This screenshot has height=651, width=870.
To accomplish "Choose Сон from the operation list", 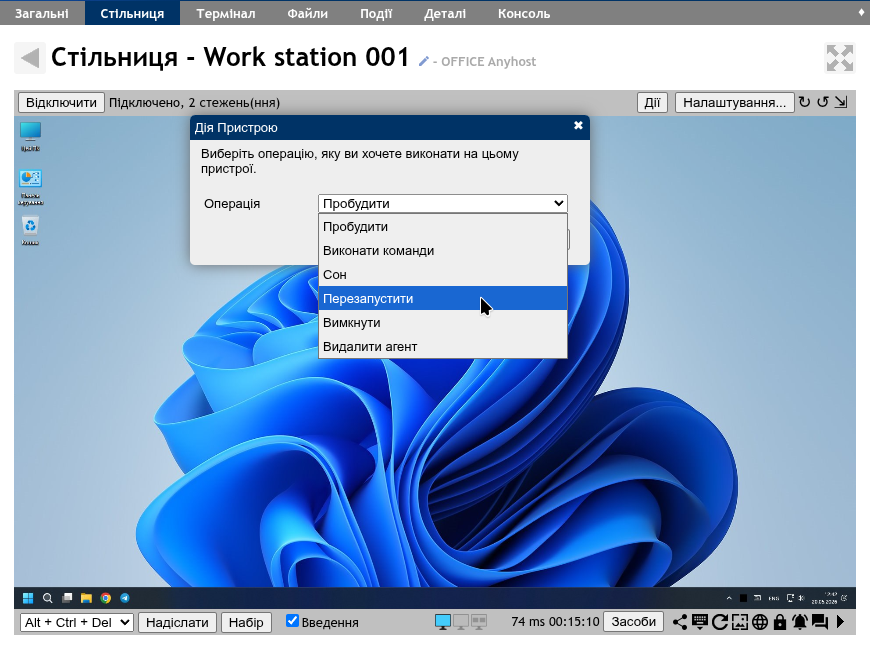I will point(443,274).
